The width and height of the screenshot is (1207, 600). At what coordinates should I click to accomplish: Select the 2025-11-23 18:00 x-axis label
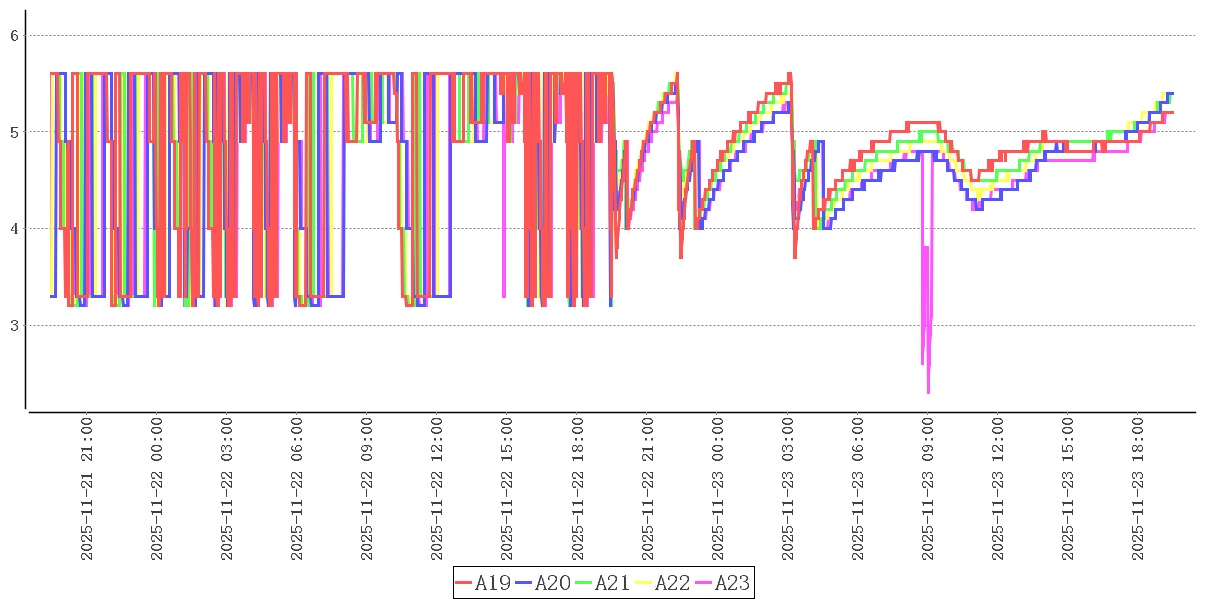tap(1137, 489)
